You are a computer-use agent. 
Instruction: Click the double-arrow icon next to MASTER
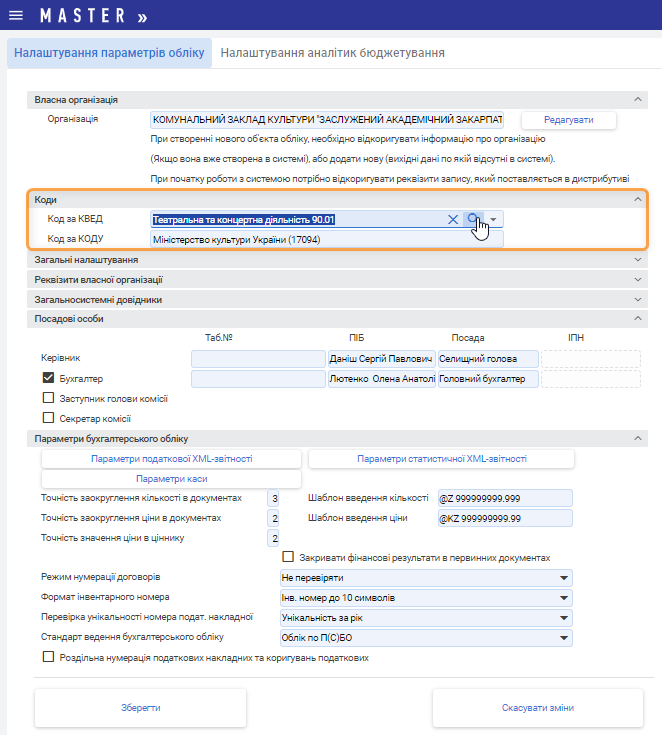142,17
